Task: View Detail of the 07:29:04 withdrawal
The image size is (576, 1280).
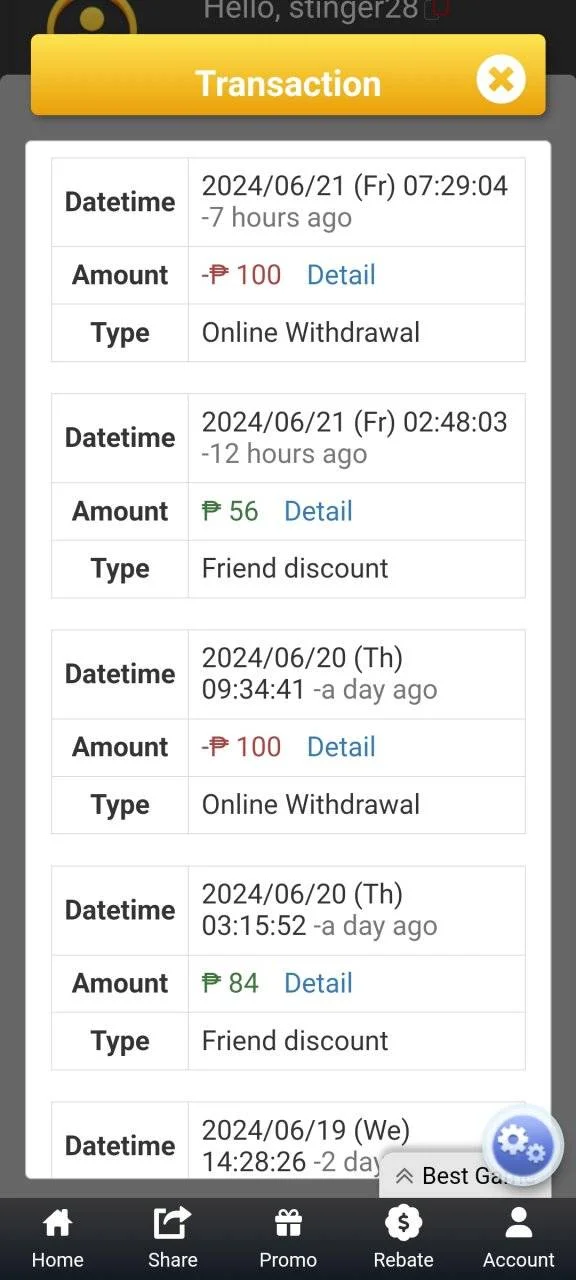Action: click(x=341, y=275)
